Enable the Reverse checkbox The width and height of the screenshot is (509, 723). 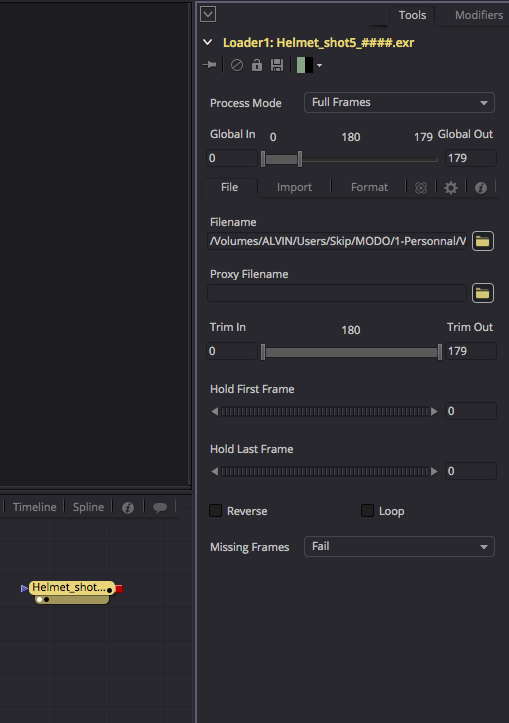pos(215,510)
